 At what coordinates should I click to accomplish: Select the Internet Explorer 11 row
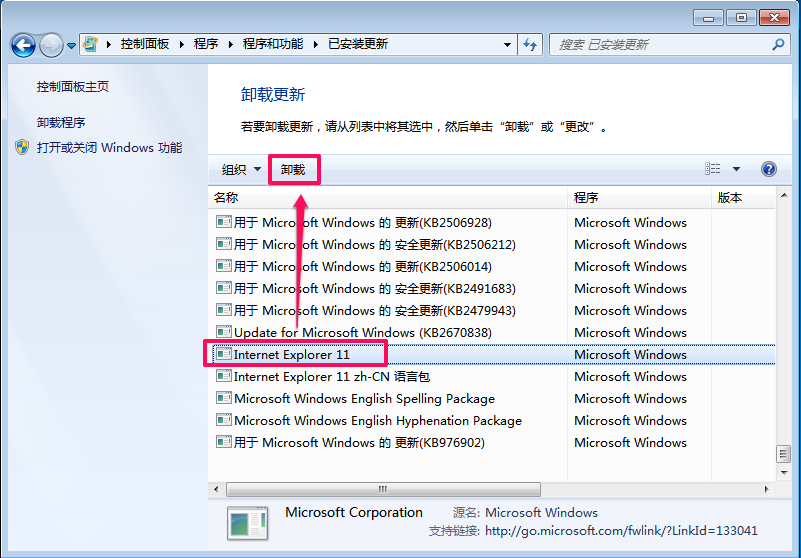pos(492,355)
